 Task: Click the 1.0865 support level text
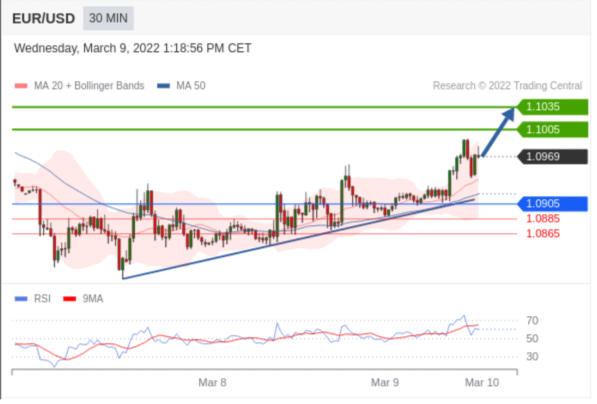tap(543, 234)
